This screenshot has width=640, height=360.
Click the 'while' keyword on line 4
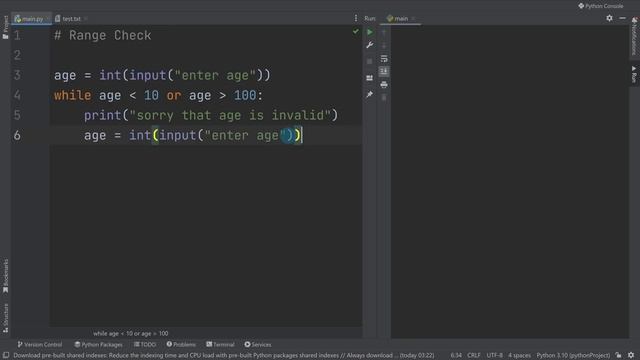click(x=73, y=96)
